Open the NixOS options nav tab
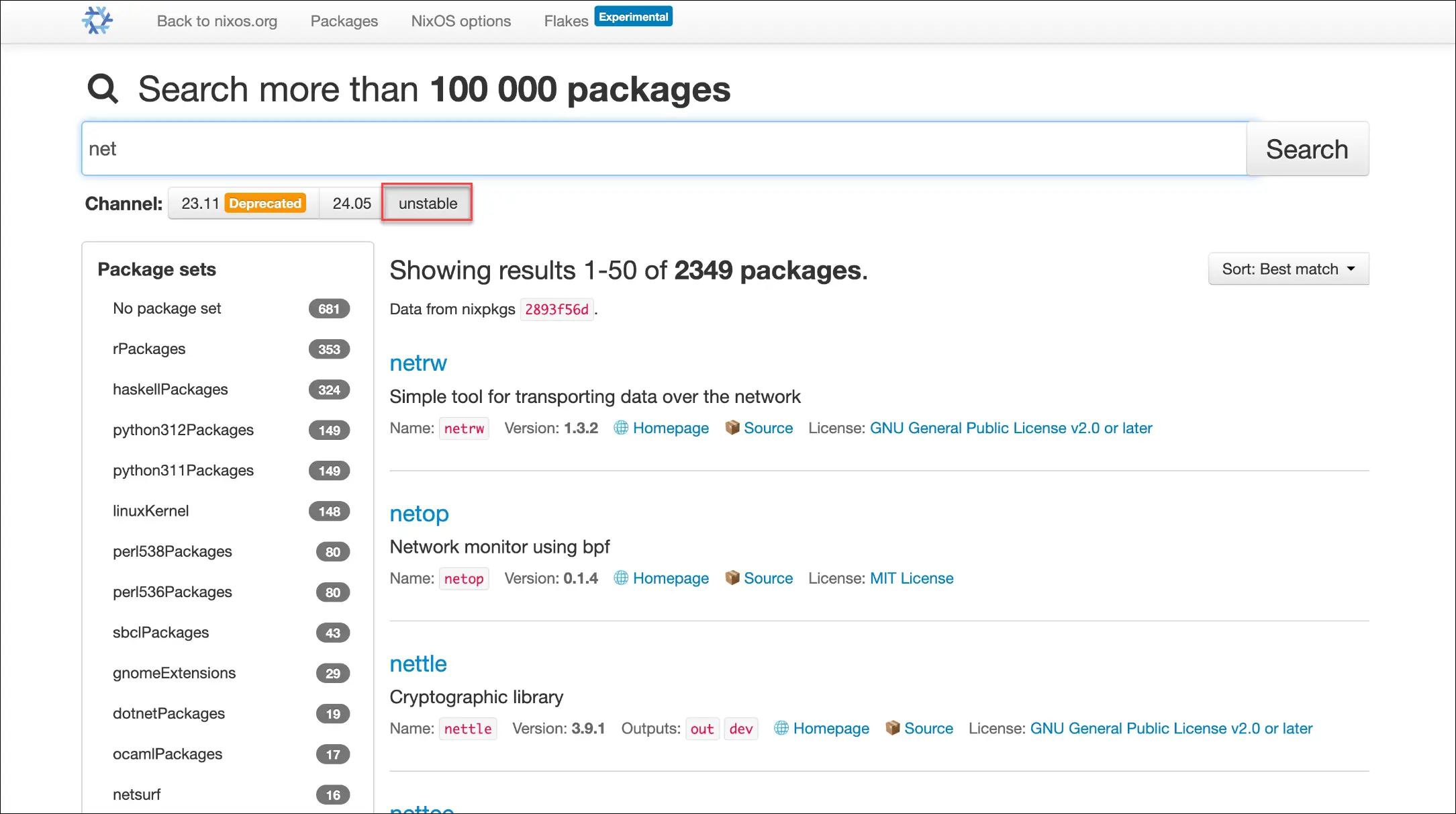This screenshot has height=814, width=1456. click(461, 21)
